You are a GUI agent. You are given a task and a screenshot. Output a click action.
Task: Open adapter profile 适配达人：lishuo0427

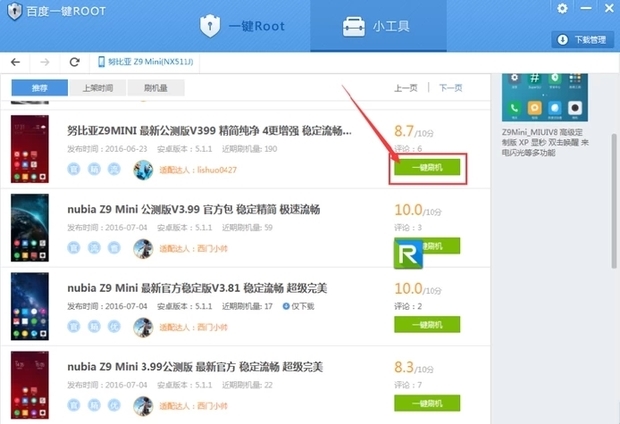(x=198, y=170)
